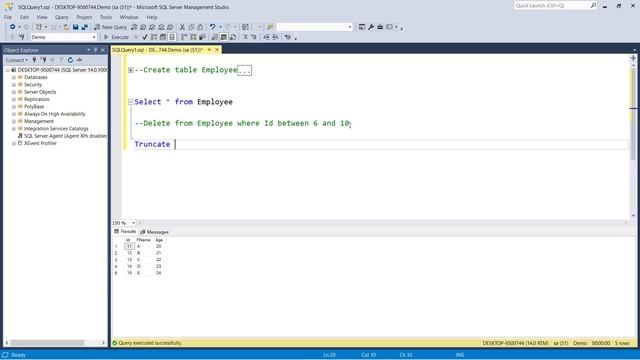Expand the Security node
Image resolution: width=640 pixels, height=360 pixels.
click(x=14, y=84)
